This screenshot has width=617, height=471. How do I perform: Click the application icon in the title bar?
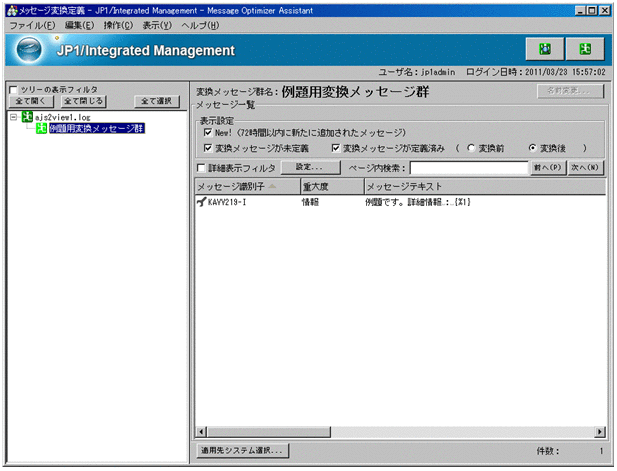10,9
